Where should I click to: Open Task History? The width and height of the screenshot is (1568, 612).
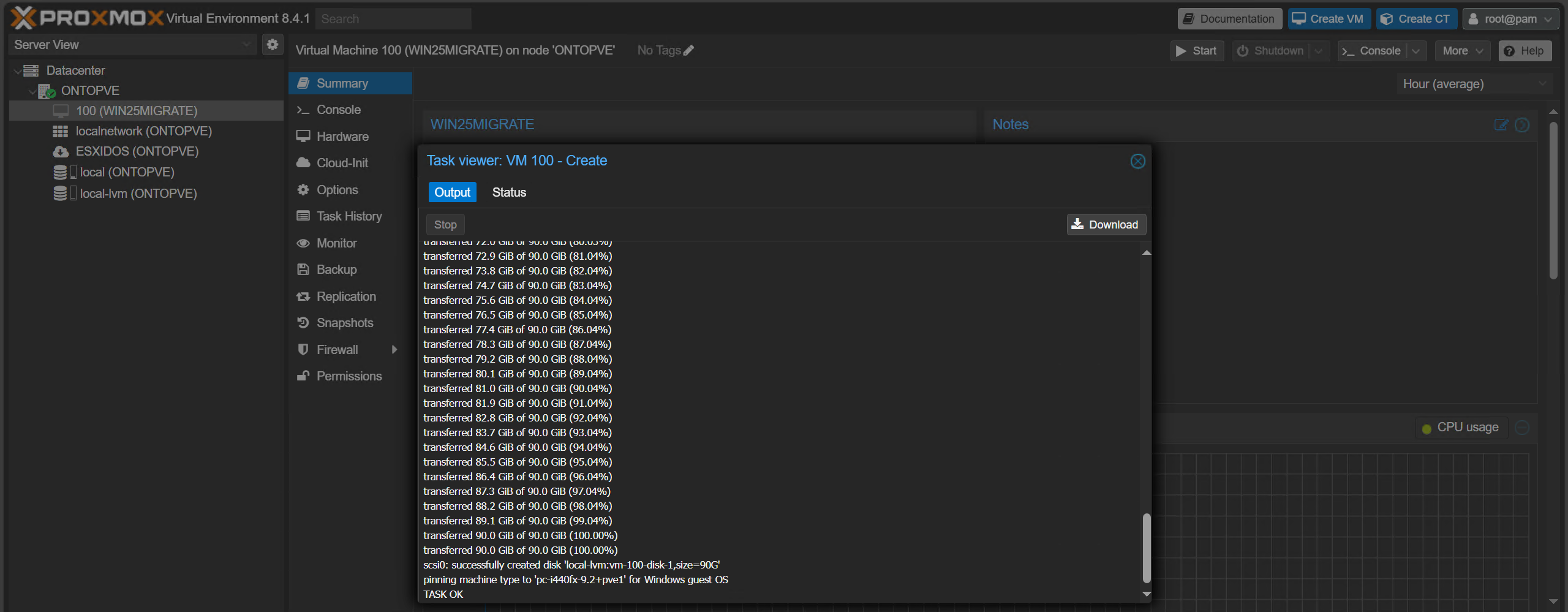[x=350, y=216]
